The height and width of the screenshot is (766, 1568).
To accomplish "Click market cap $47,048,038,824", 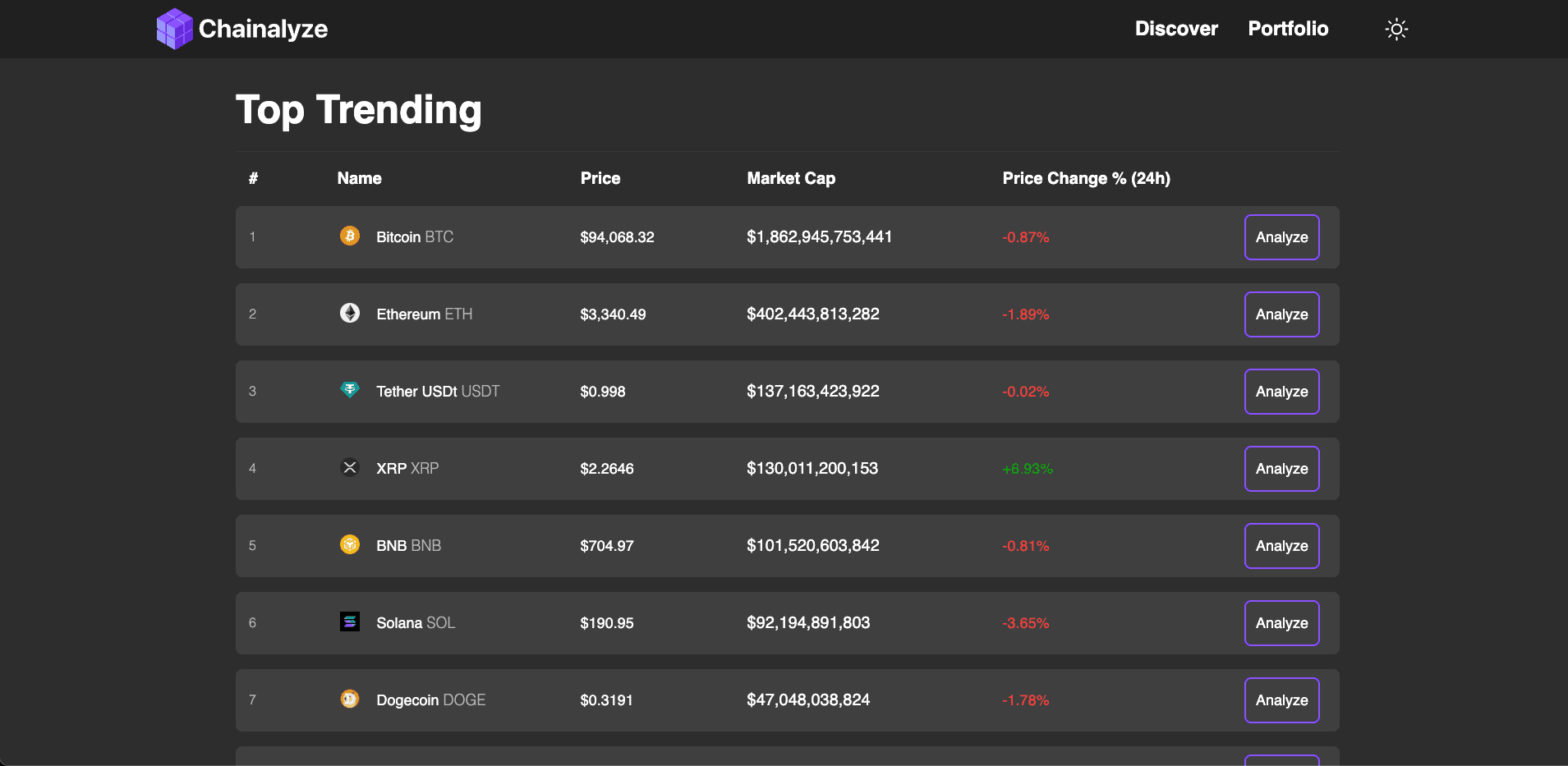I will pyautogui.click(x=808, y=700).
